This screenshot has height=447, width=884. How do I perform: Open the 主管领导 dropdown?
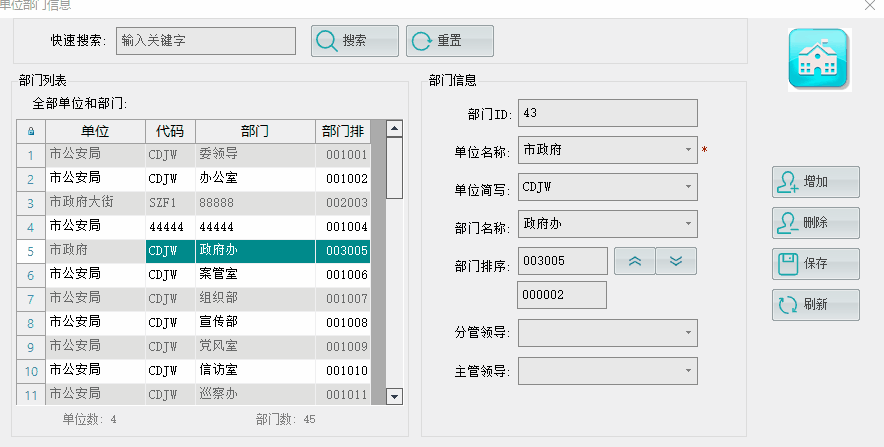(688, 371)
